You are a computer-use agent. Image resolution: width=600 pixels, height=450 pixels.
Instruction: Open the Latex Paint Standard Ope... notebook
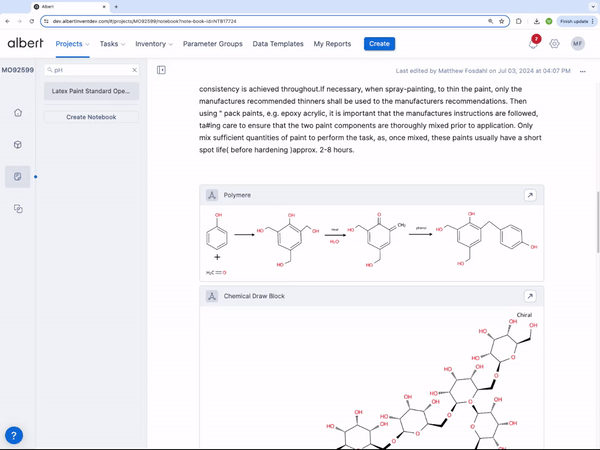pos(91,91)
